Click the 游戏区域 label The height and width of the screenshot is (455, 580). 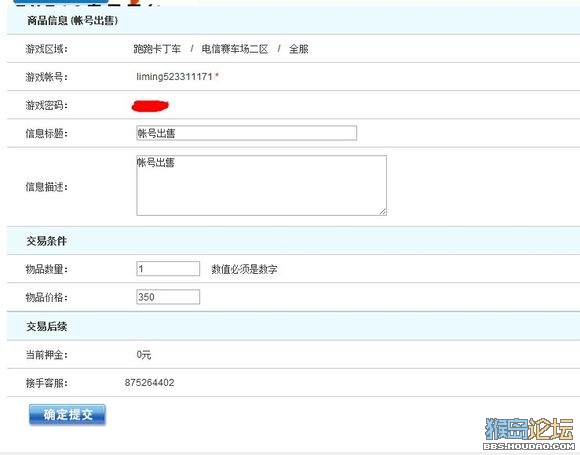(x=47, y=49)
